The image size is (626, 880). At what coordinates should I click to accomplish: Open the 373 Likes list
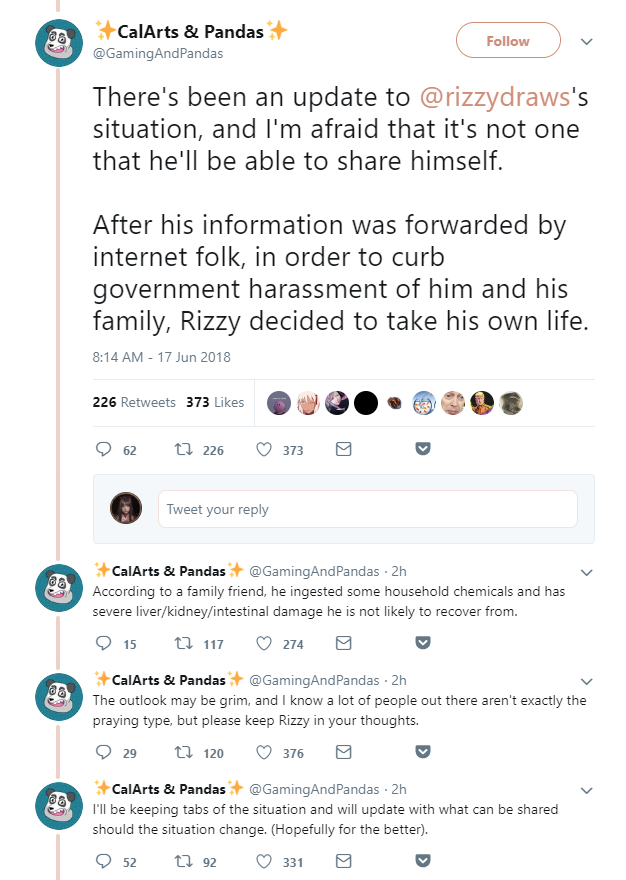pyautogui.click(x=215, y=402)
